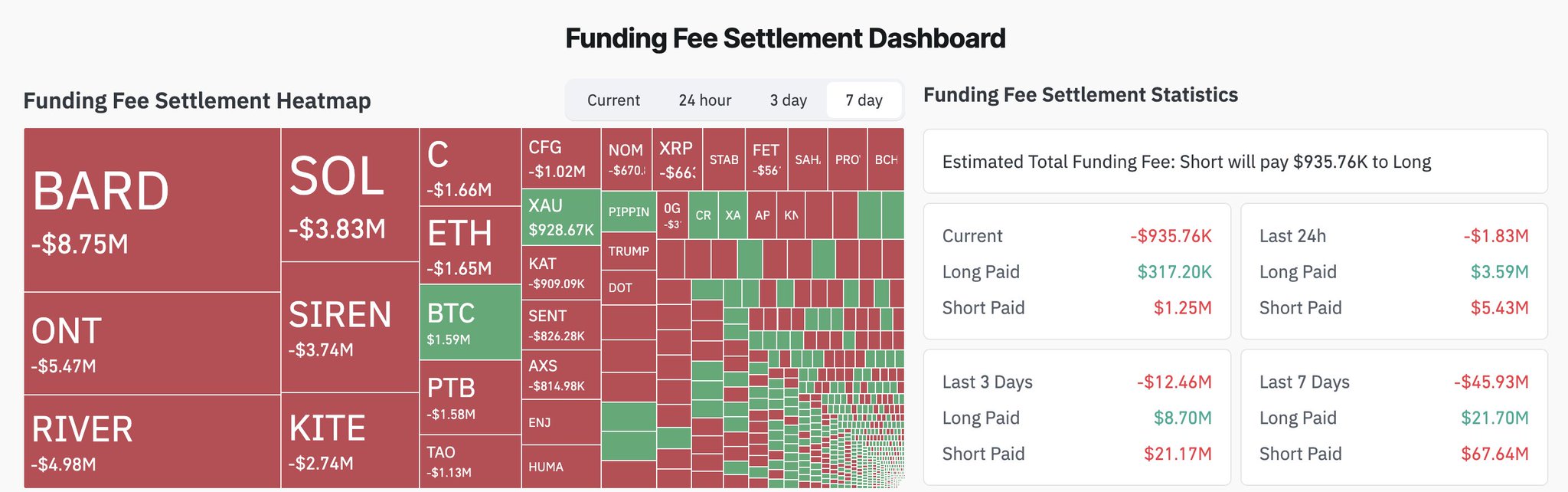Click the TAO heatmap tile
Viewport: 1568px width, 492px height.
[x=470, y=461]
